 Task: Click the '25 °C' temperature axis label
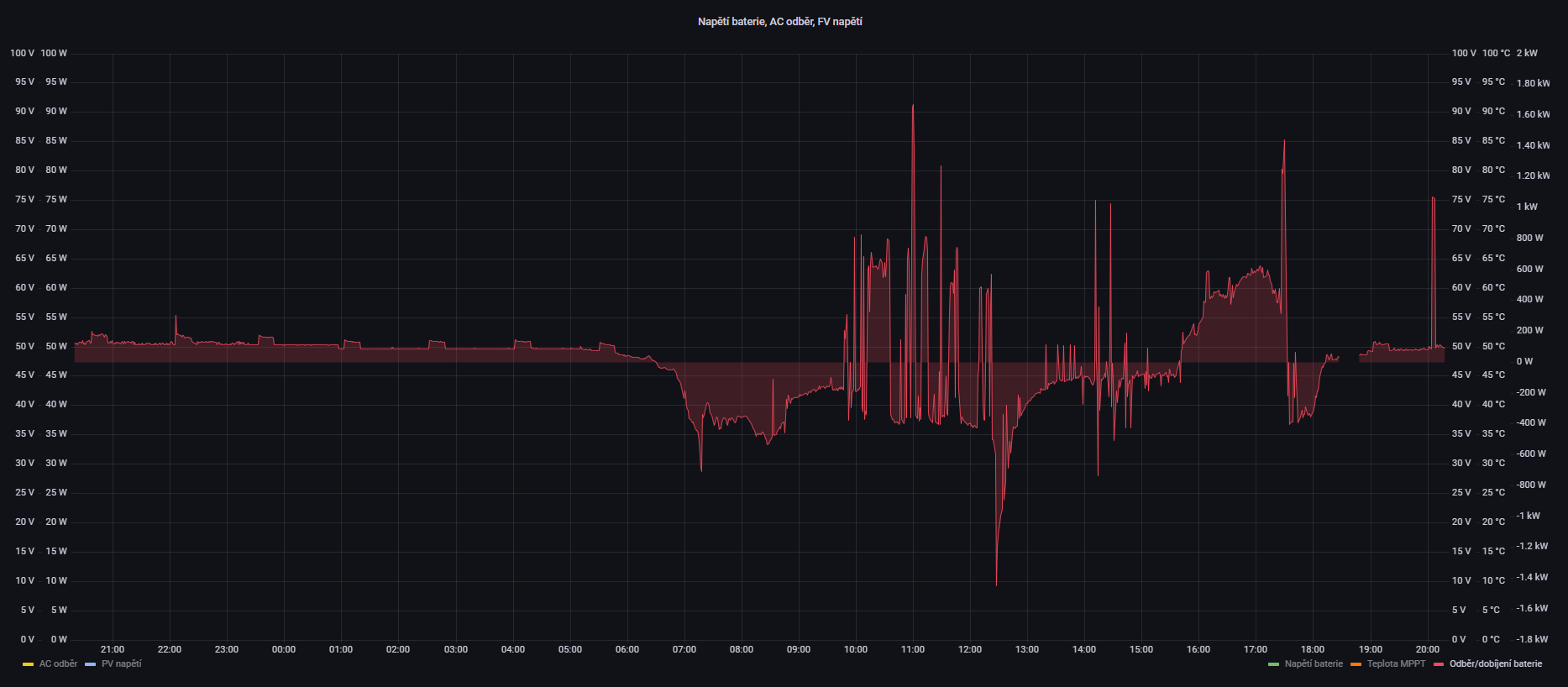(x=1493, y=492)
